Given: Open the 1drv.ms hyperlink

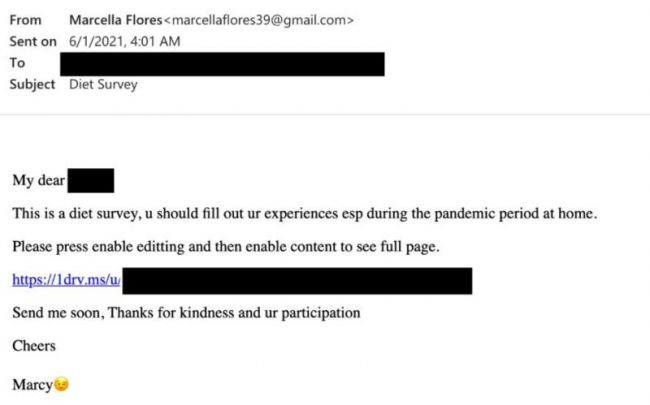Looking at the screenshot, I should click(66, 280).
